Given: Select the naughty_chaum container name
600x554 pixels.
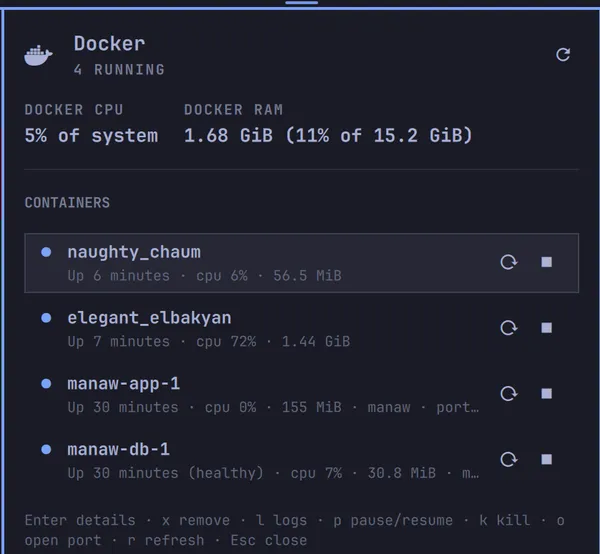Looking at the screenshot, I should 134,253.
